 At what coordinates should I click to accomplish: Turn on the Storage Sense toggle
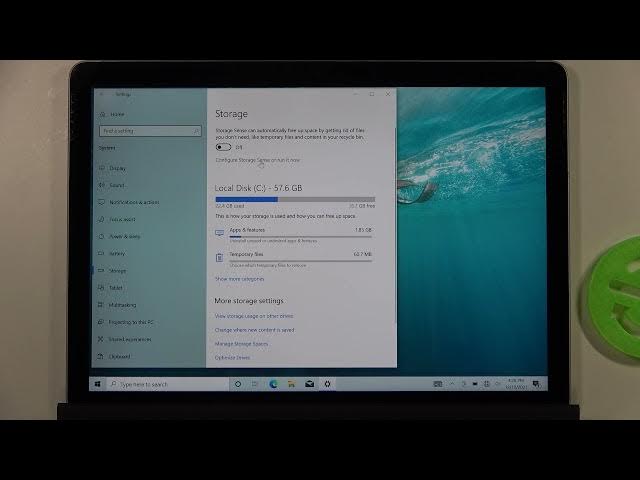(x=223, y=147)
